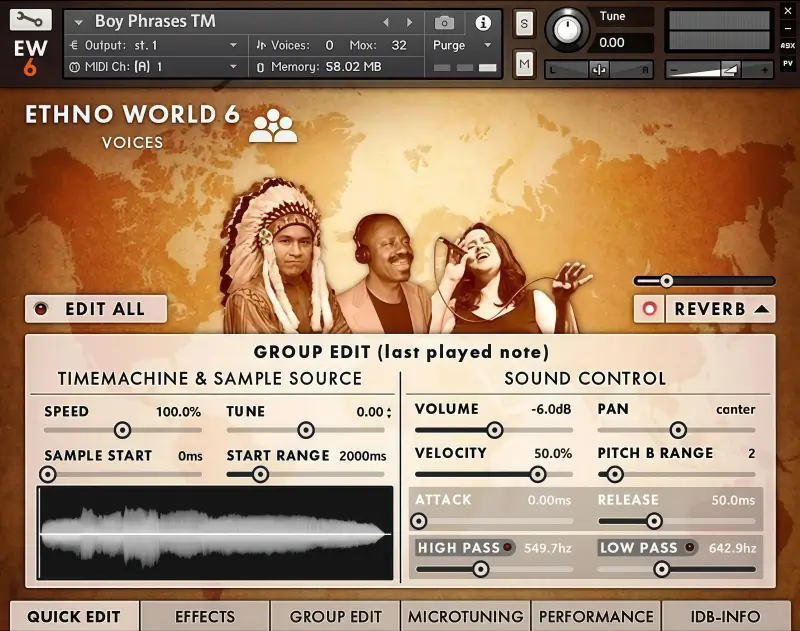Click the Voices count icon
The height and width of the screenshot is (631, 800).
(261, 45)
